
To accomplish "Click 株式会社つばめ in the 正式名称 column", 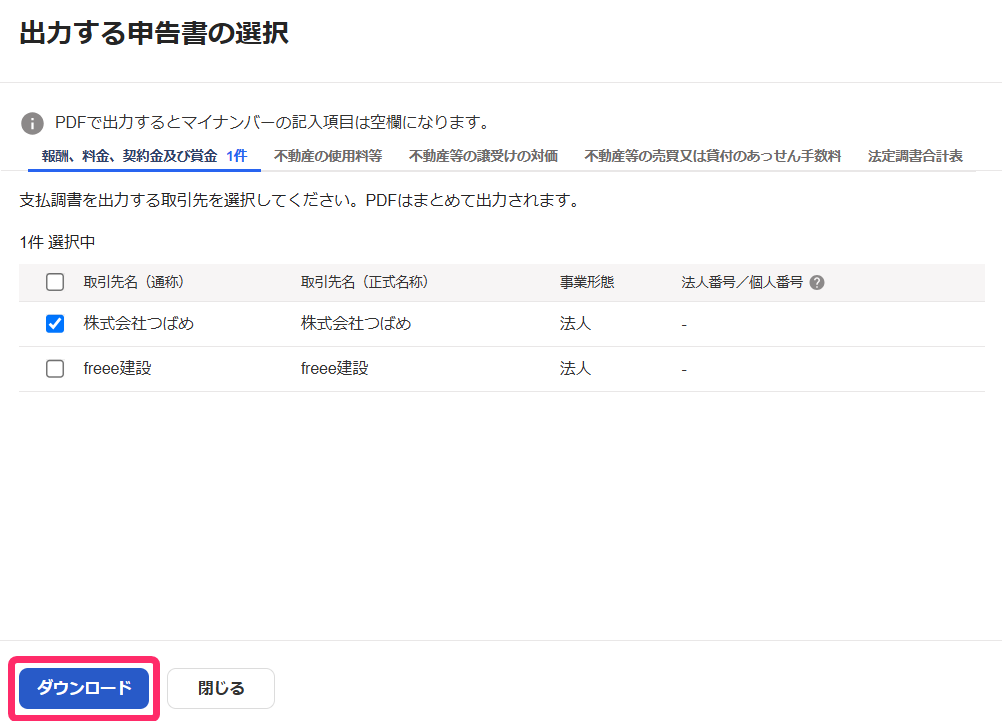I will tap(356, 323).
